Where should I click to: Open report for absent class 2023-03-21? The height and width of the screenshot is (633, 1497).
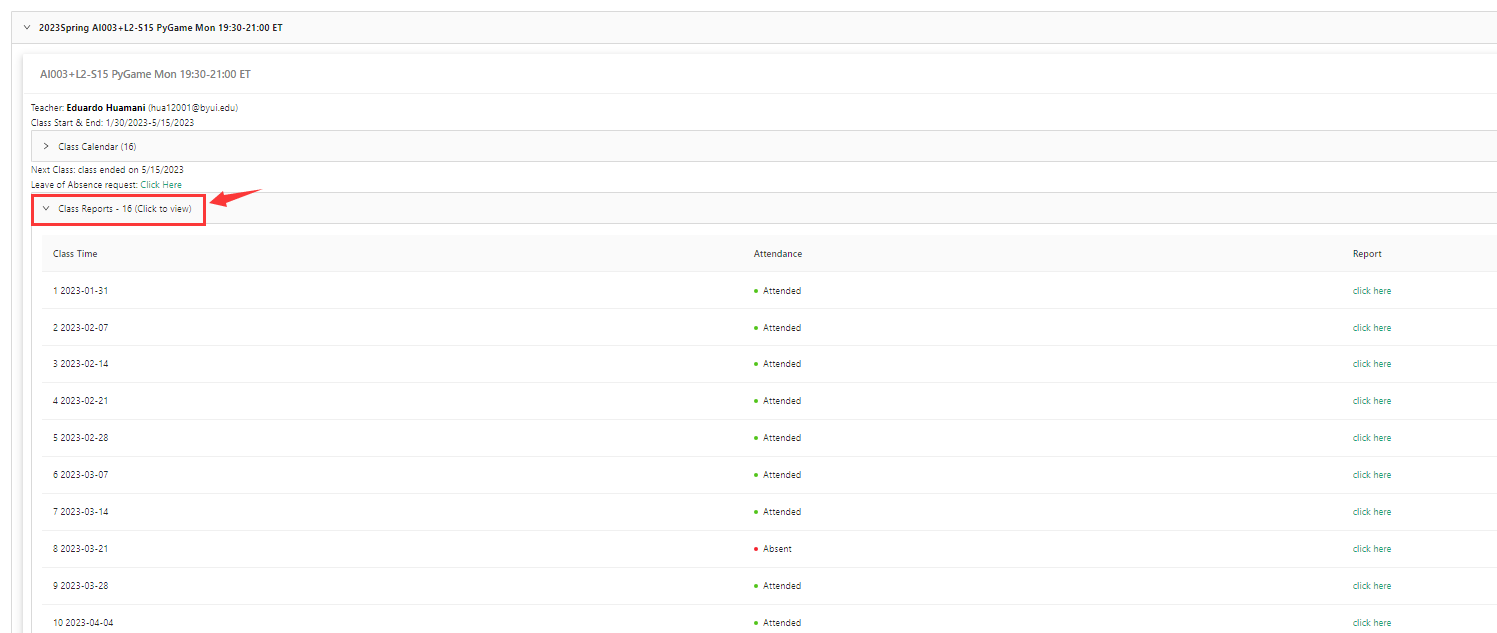tap(1371, 549)
